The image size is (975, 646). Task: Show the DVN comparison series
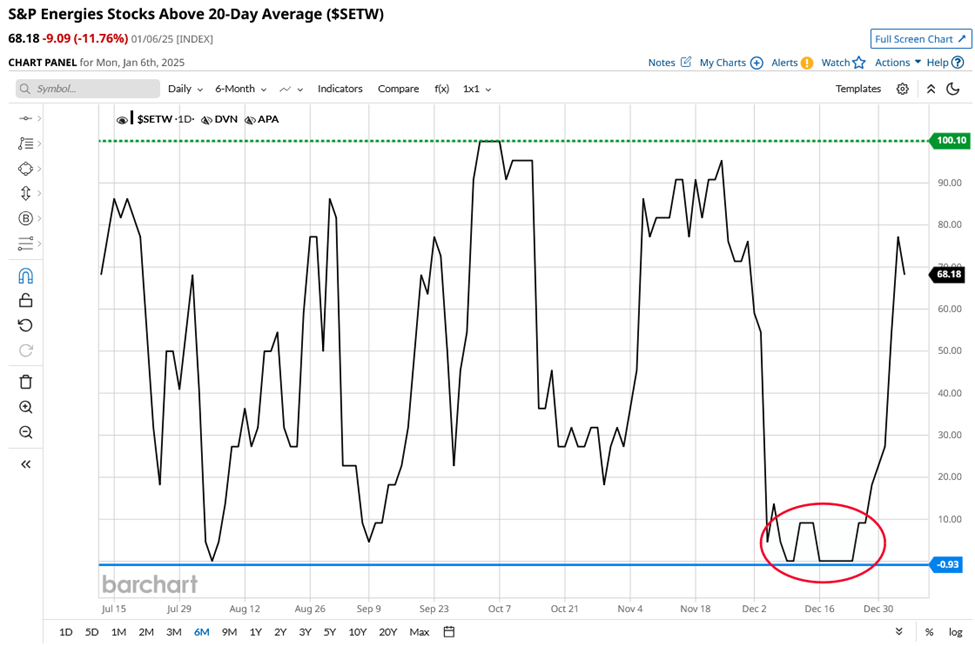pos(207,119)
